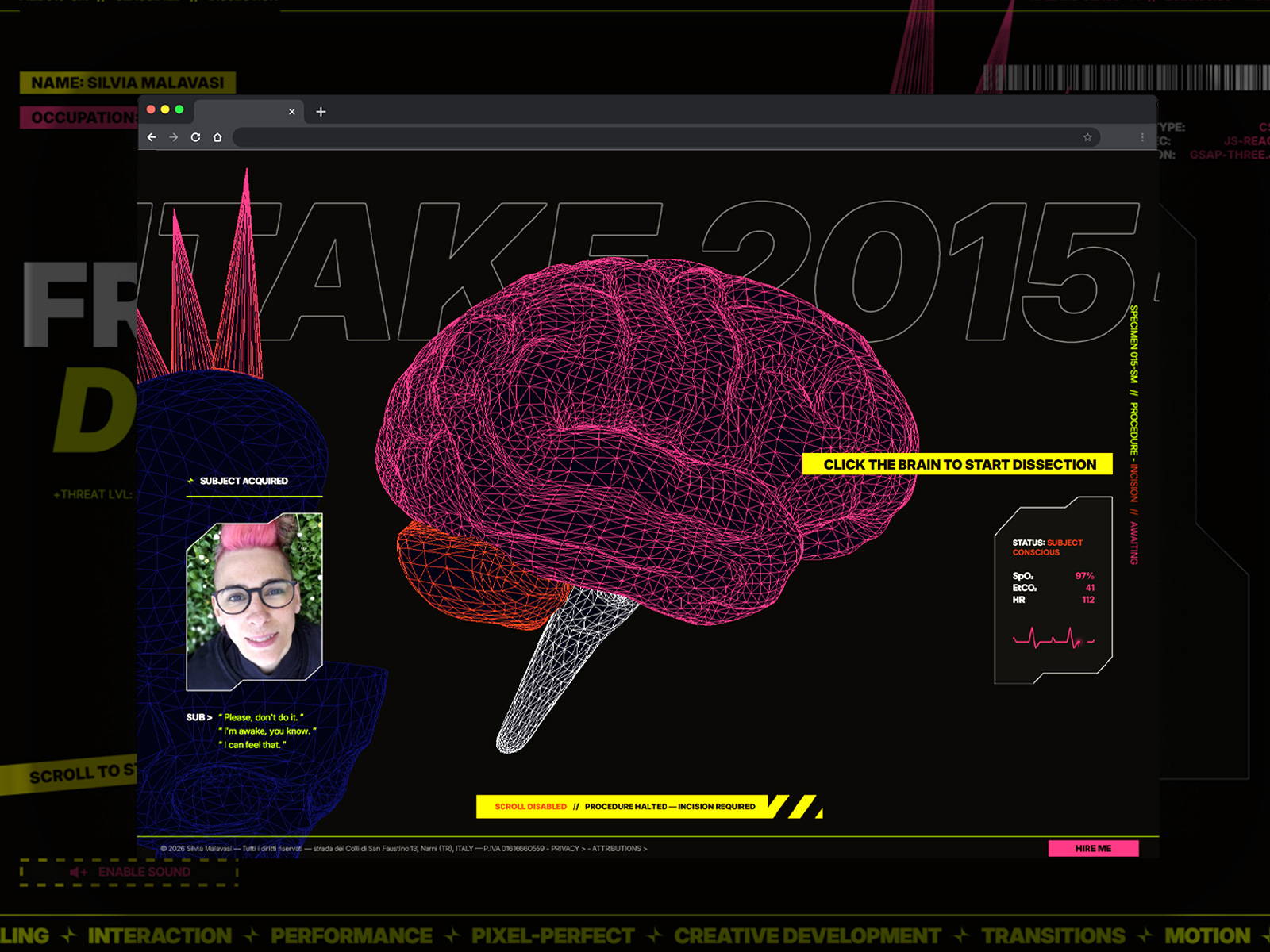Toggle the Enable Sound button
Image resolution: width=1270 pixels, height=952 pixels.
click(129, 872)
